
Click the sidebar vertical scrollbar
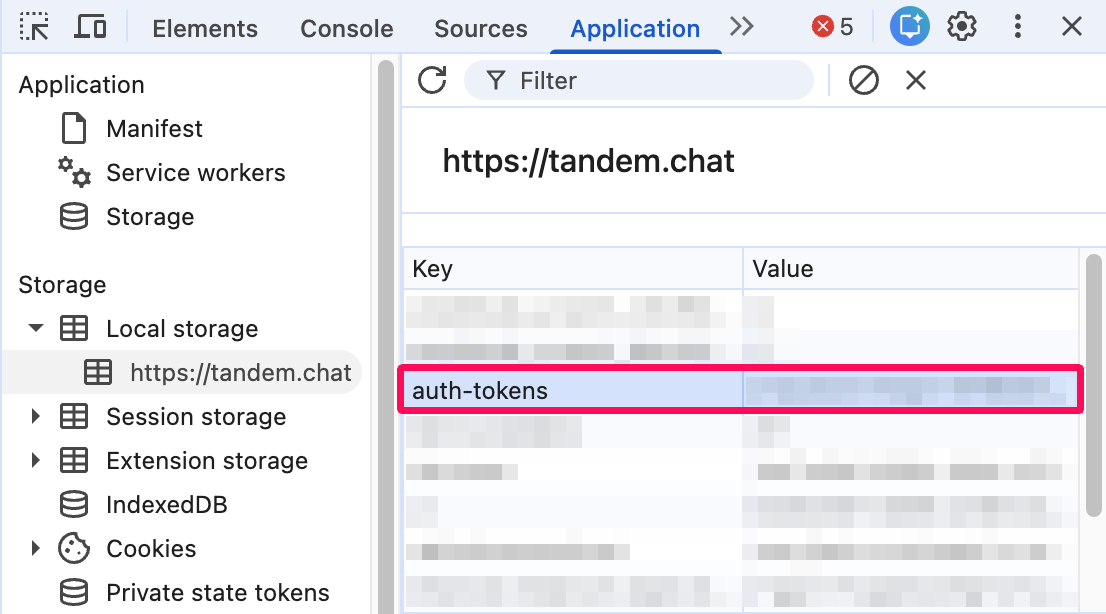pos(386,336)
